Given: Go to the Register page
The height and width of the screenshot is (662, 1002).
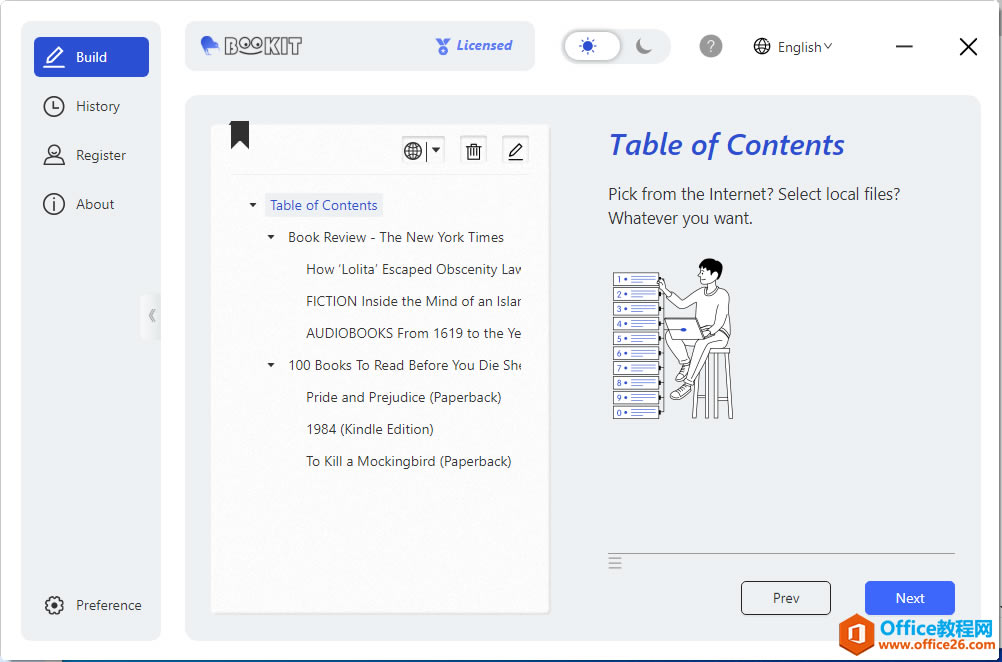Looking at the screenshot, I should coord(91,155).
